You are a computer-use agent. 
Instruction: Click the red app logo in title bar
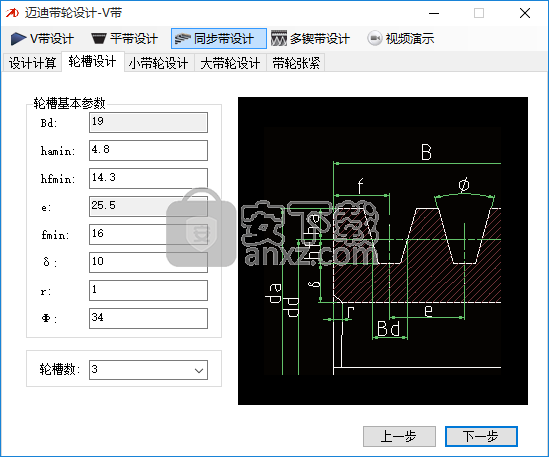(13, 13)
